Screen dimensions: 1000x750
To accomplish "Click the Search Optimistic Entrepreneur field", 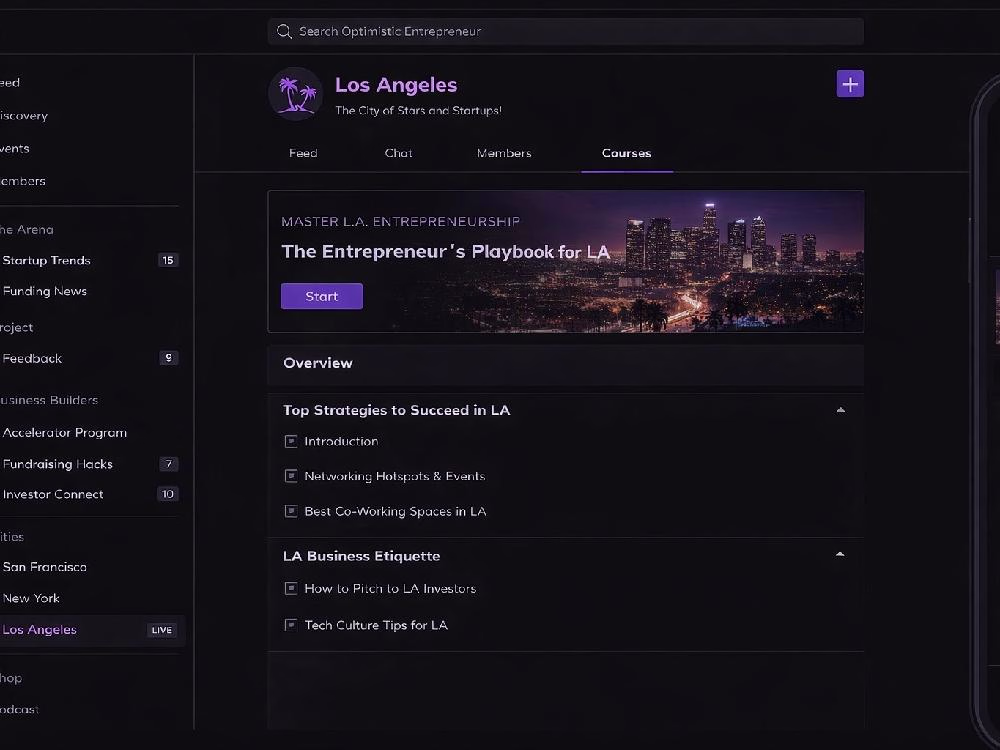I will (x=566, y=31).
